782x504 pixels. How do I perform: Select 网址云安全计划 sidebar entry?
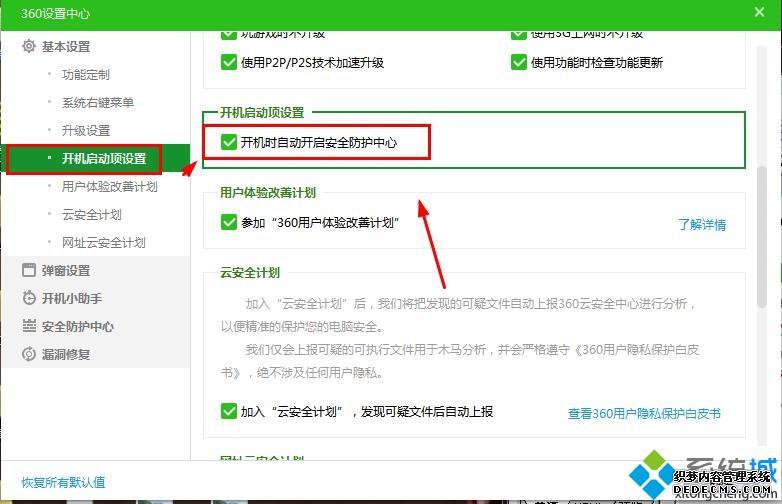point(103,242)
